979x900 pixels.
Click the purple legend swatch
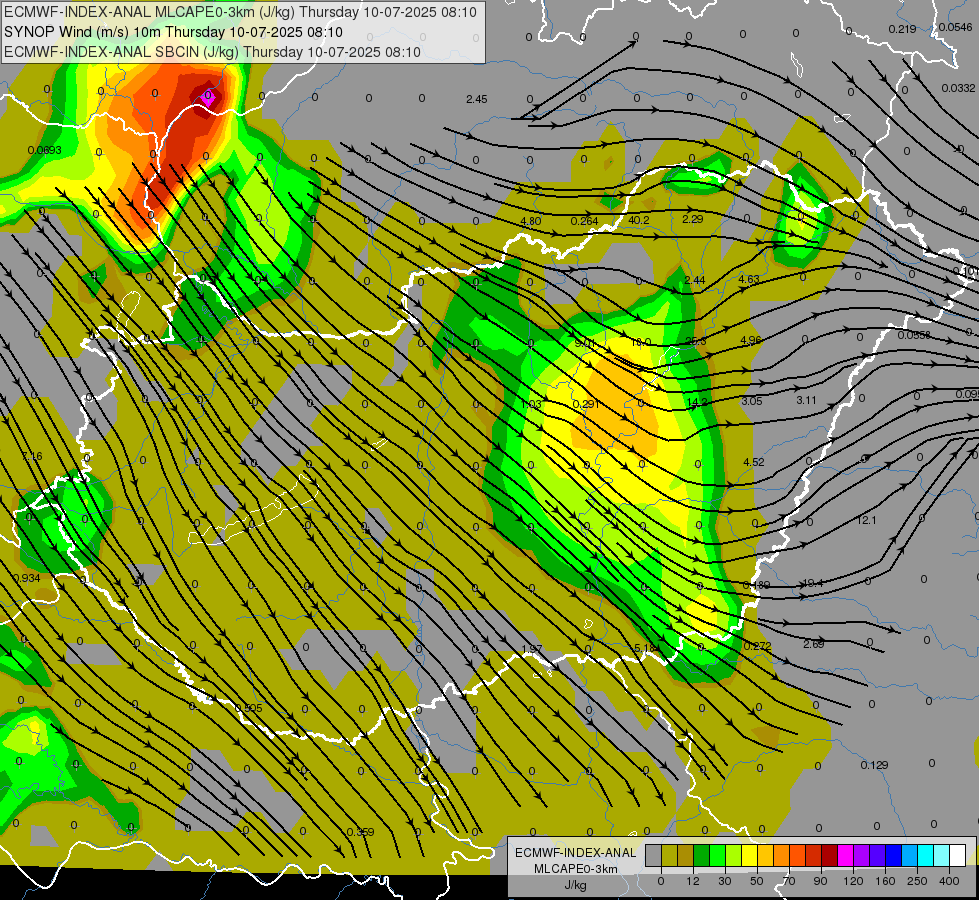tap(862, 856)
